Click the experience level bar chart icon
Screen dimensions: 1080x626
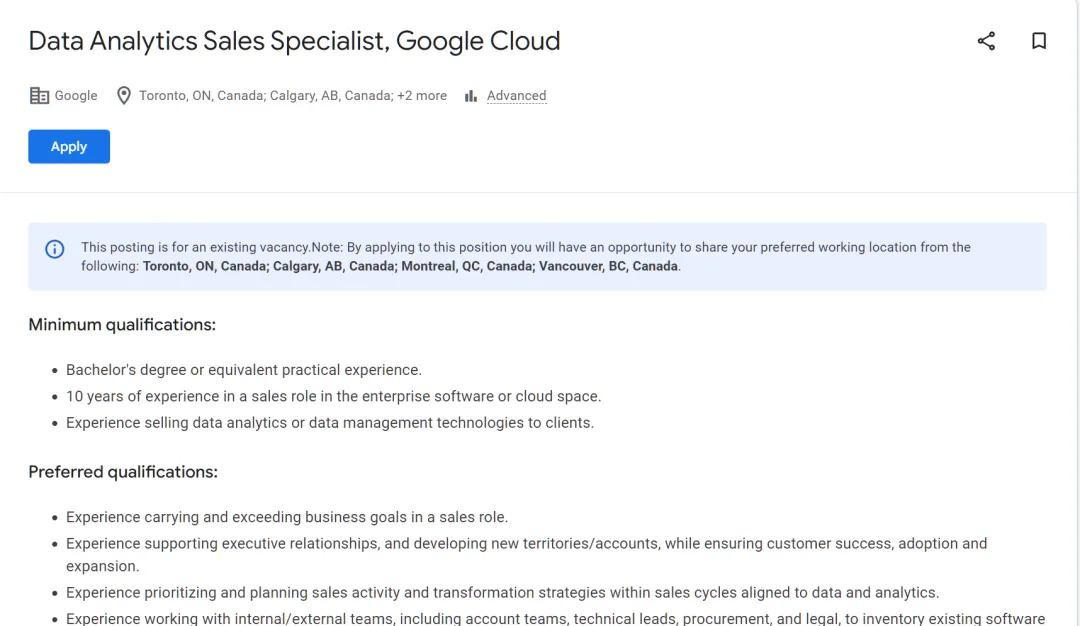click(470, 96)
